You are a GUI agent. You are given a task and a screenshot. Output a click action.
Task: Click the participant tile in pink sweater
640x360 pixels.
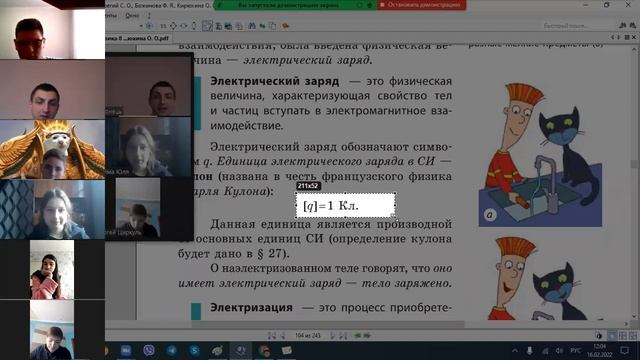(x=52, y=270)
